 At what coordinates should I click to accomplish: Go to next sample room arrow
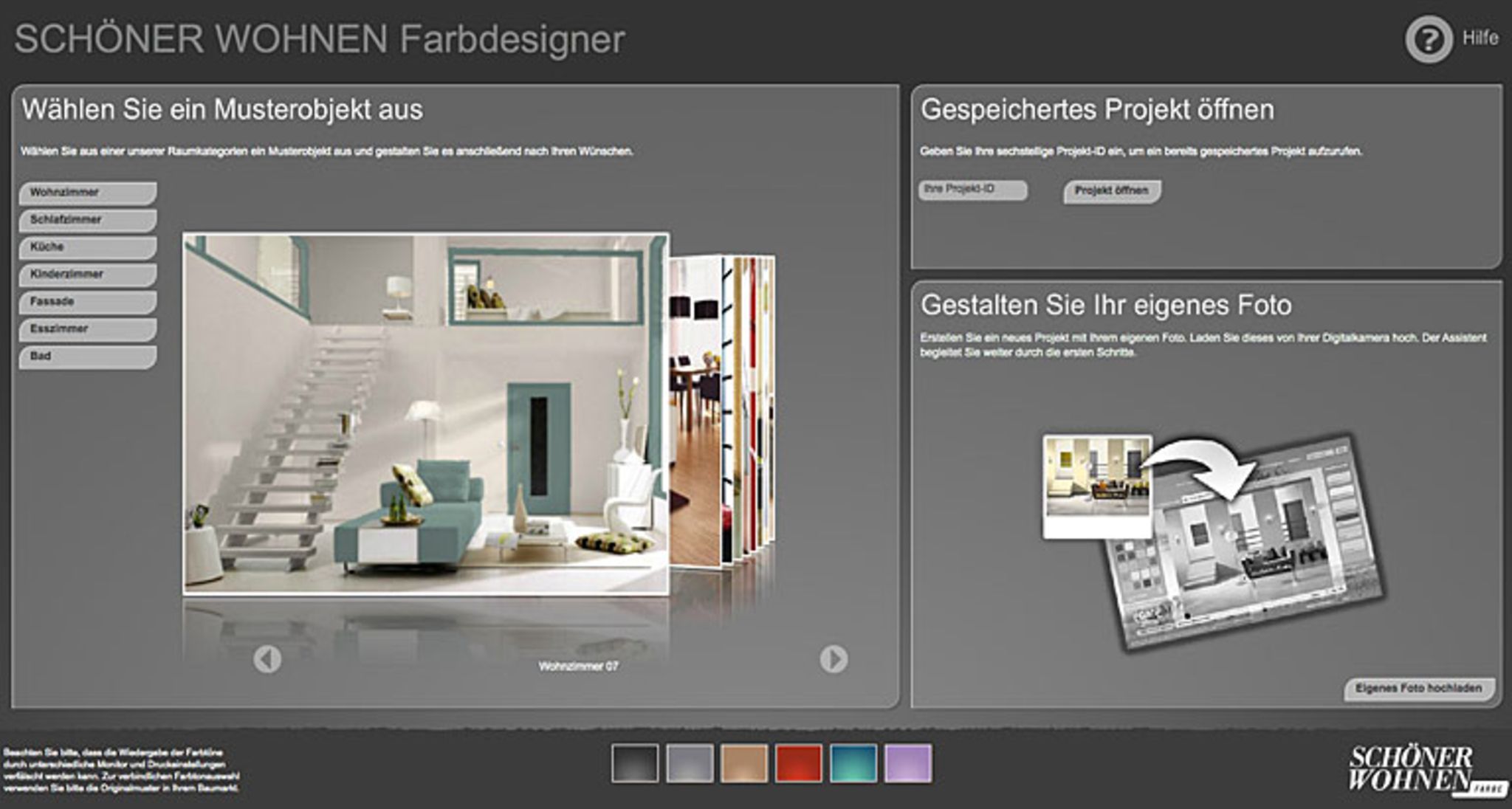tap(834, 659)
